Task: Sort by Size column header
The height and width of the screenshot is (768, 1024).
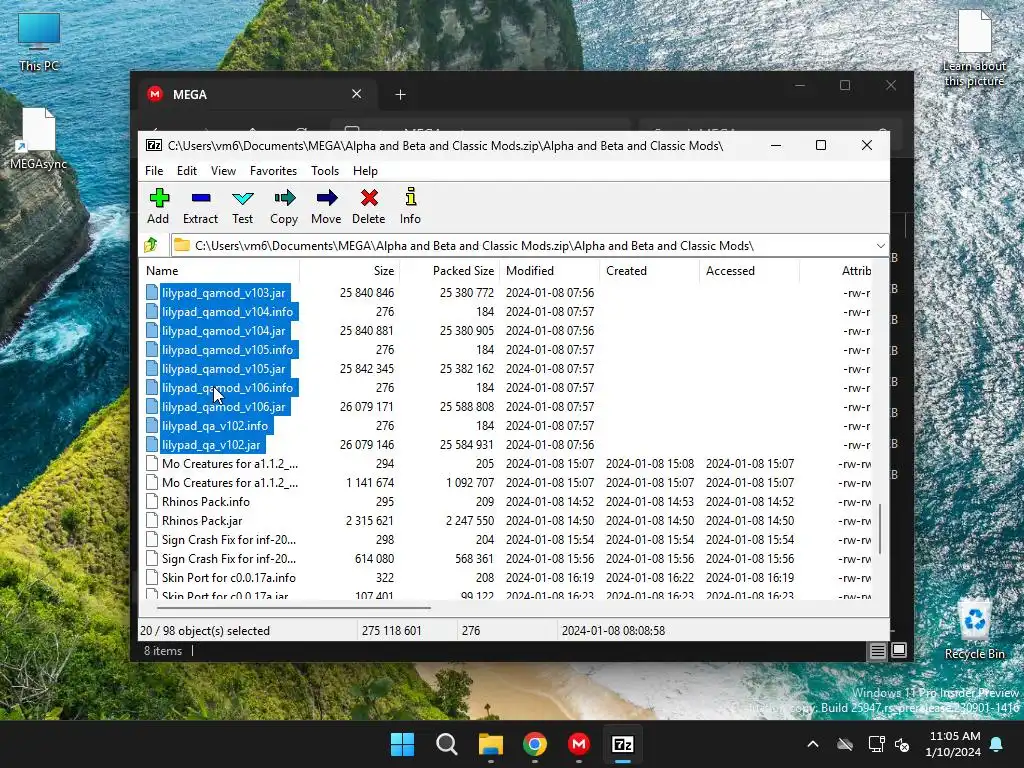Action: (x=349, y=270)
